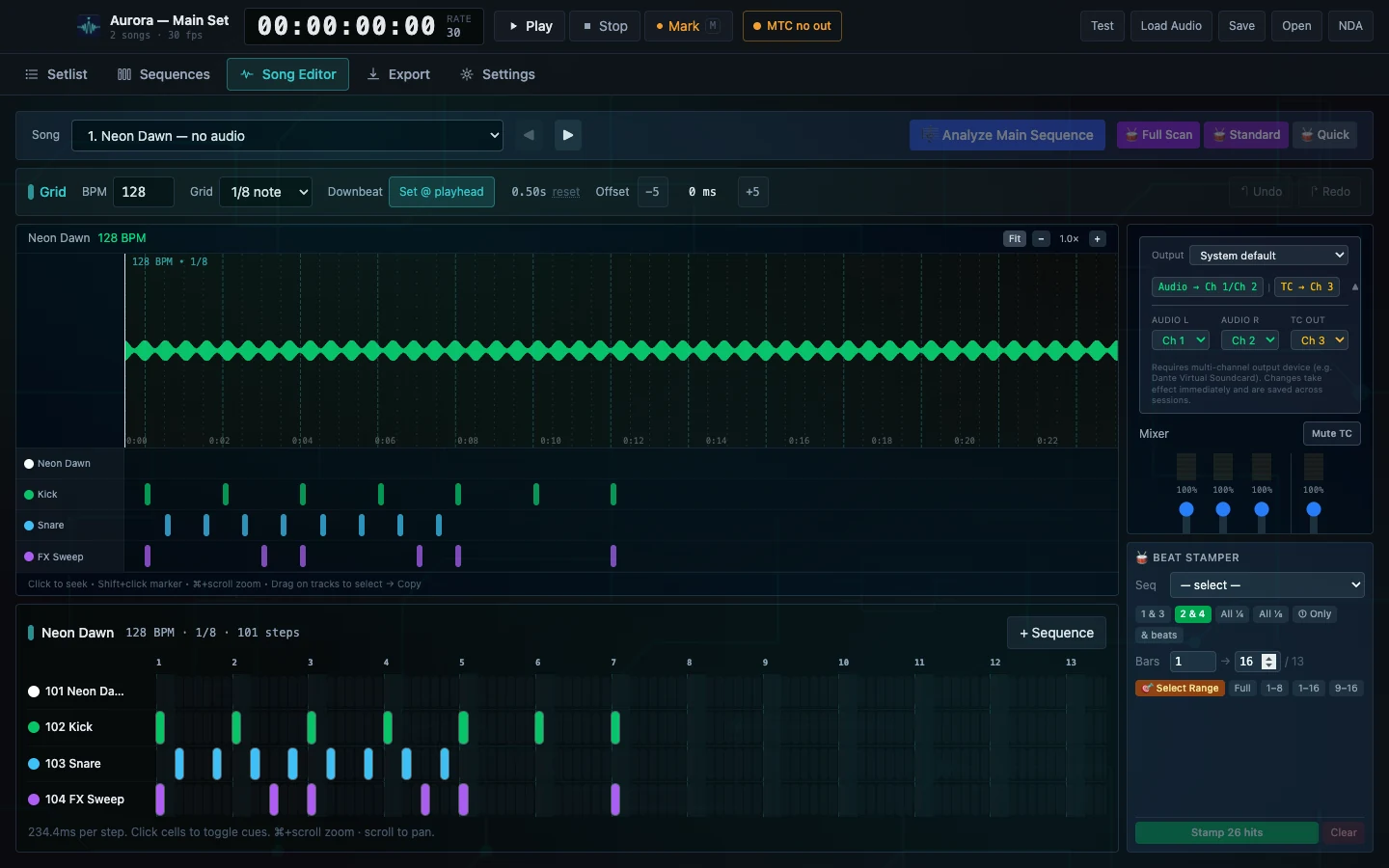
Task: Toggle the Mute TC button
Action: click(1331, 434)
